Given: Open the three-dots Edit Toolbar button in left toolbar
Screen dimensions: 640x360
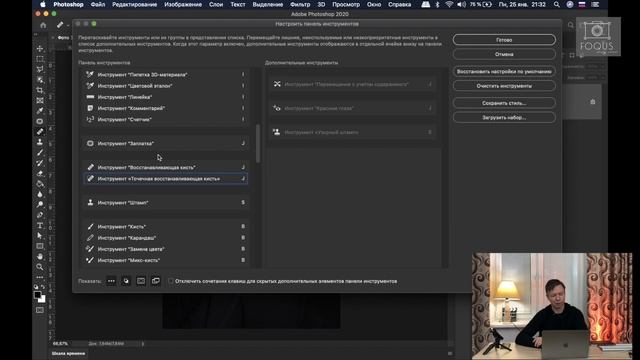Looking at the screenshot, I should point(40,278).
